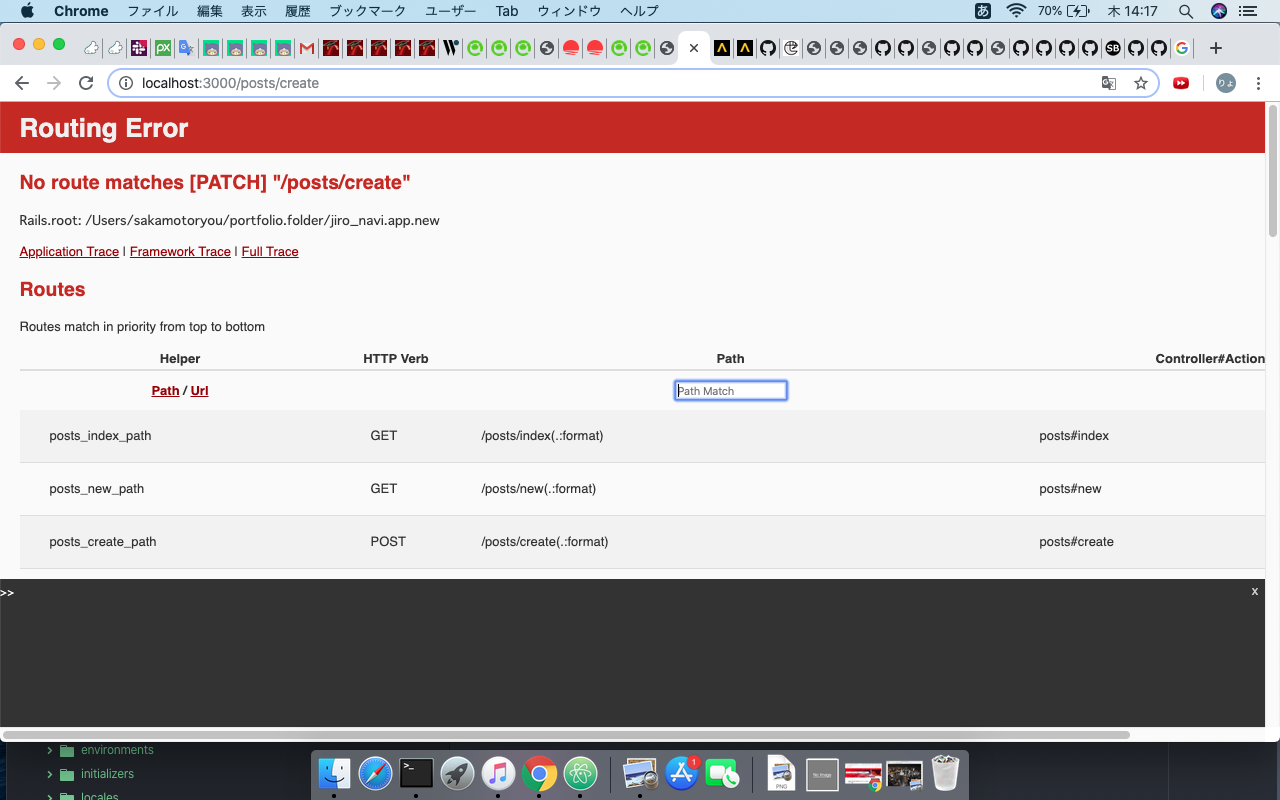Screen dimensions: 1280x800
Task: Open the App Store from the Dock
Action: click(681, 772)
